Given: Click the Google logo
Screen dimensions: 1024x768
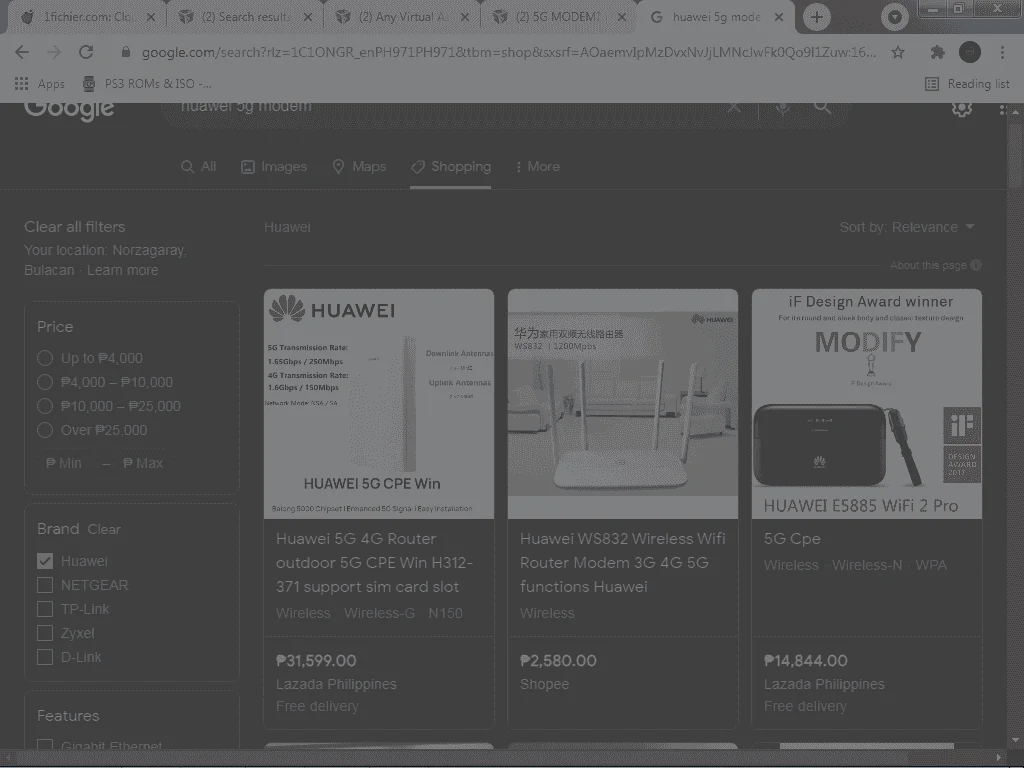Looking at the screenshot, I should pyautogui.click(x=69, y=110).
